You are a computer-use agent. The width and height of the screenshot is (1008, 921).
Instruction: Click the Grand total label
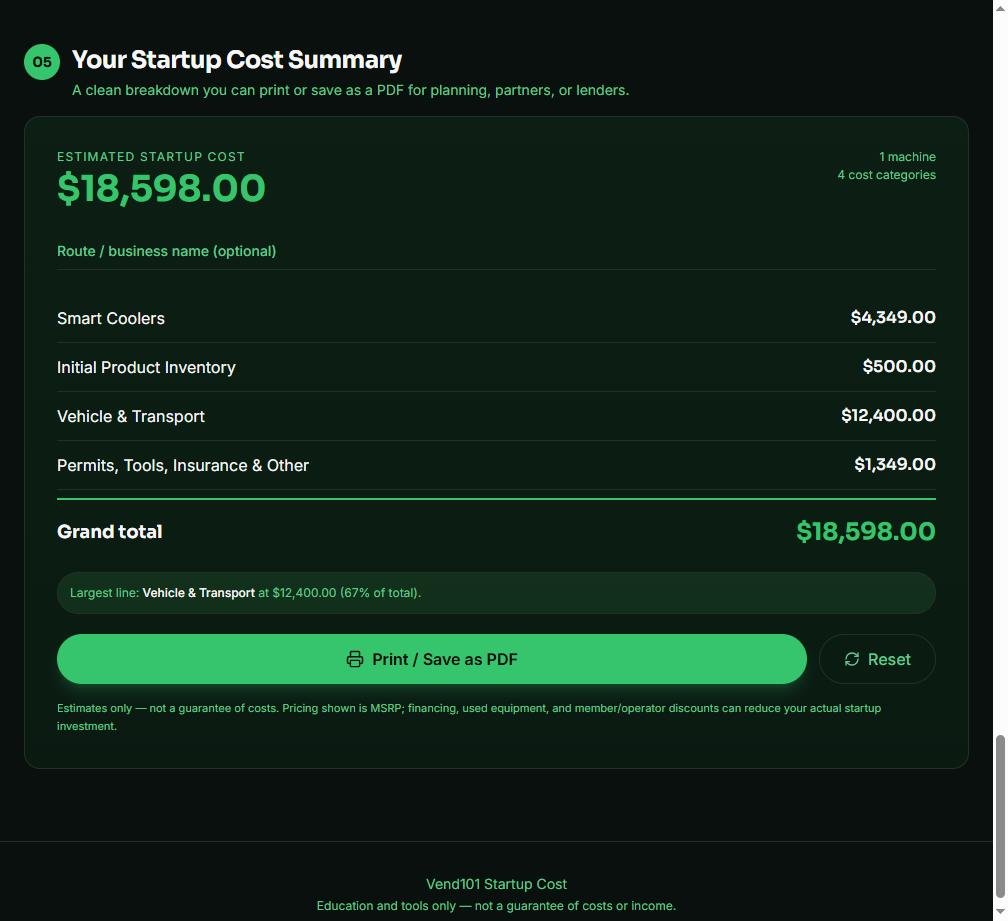click(x=109, y=532)
